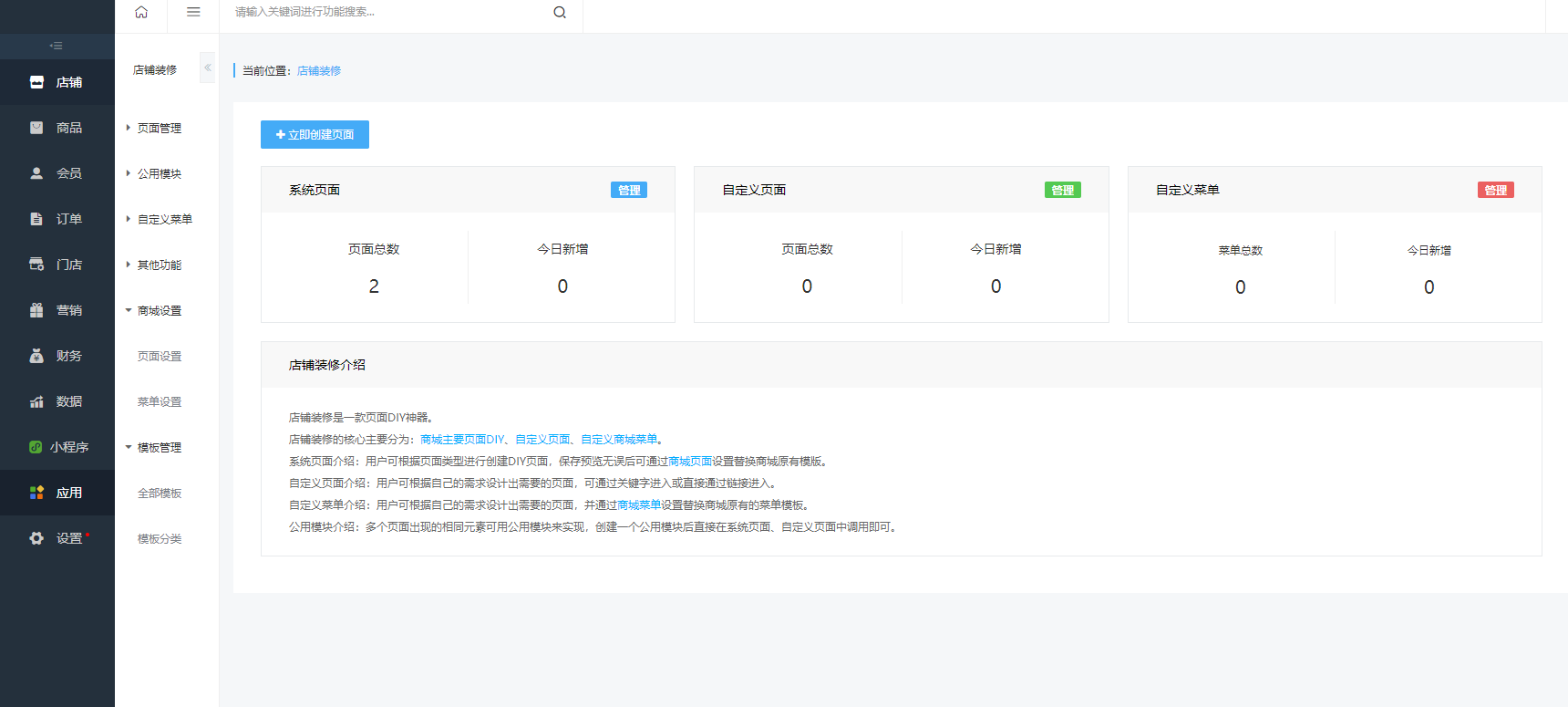Collapse the 商城设置 menu group
Screen dimensions: 1568x707
tap(159, 311)
